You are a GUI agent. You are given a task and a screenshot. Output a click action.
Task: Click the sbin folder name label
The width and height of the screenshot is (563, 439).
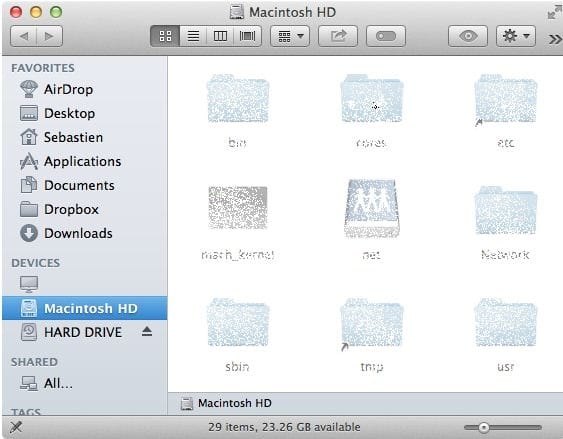coord(237,366)
